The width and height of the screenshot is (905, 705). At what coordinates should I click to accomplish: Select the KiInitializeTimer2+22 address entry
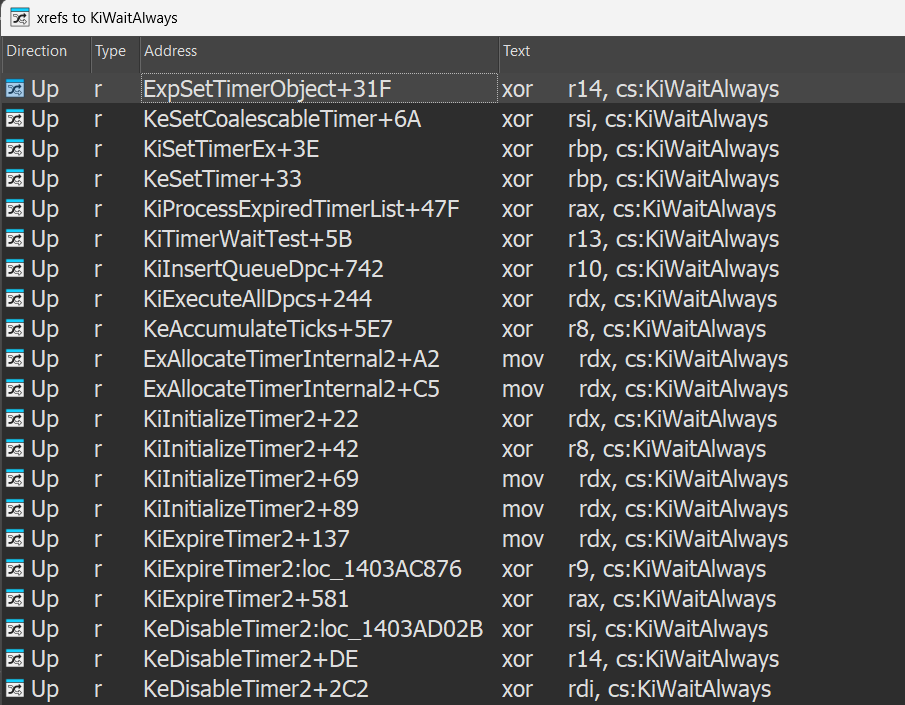(x=250, y=419)
